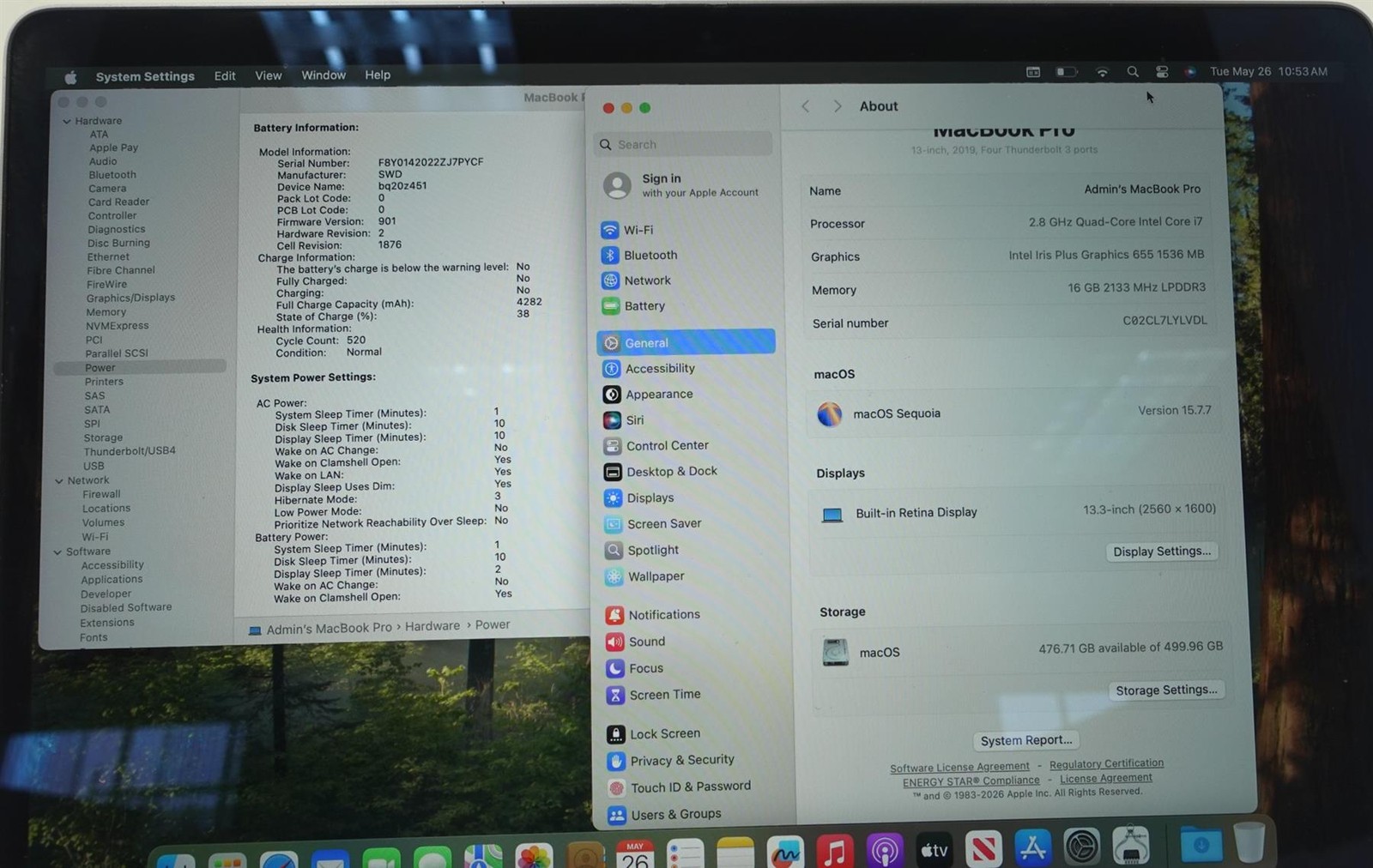This screenshot has width=1373, height=868.
Task: Click the Name row showing Admin's MacBook Pro
Action: 1006,190
